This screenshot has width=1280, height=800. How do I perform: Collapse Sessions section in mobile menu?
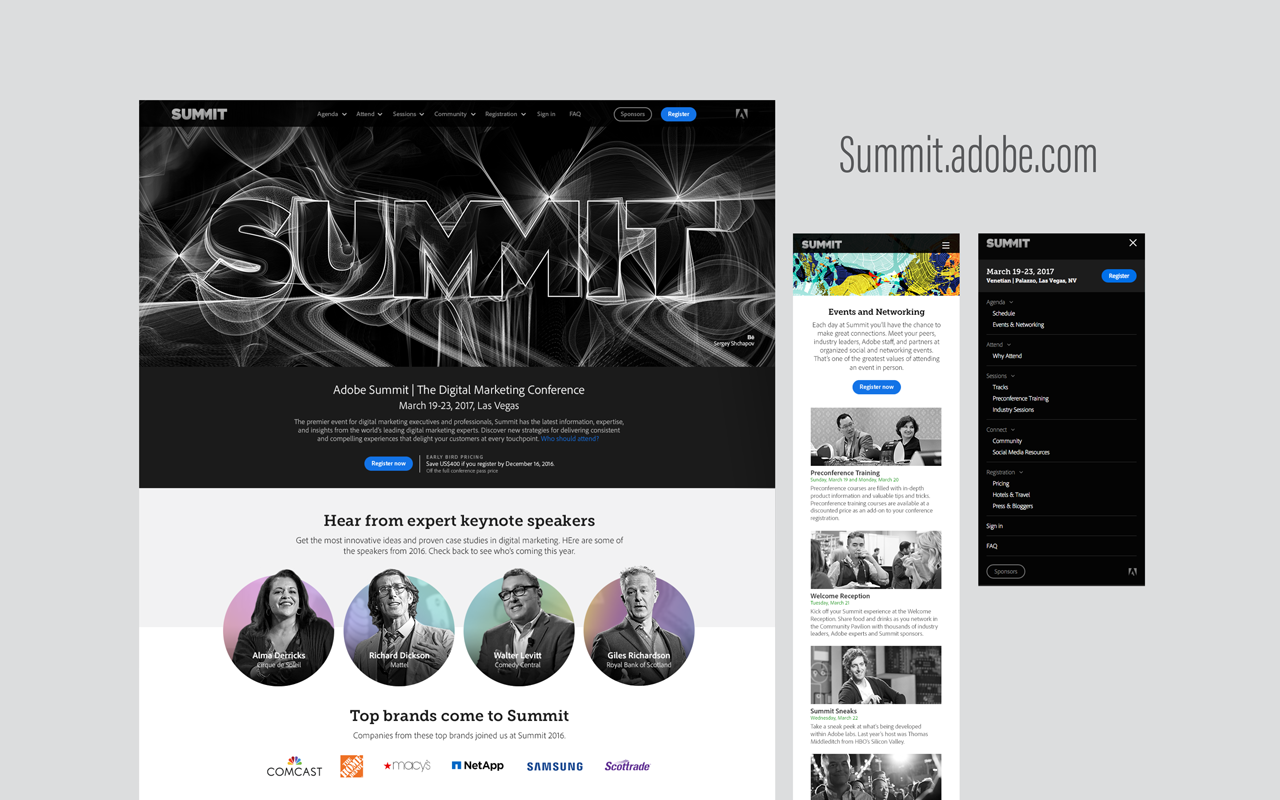click(x=1001, y=376)
